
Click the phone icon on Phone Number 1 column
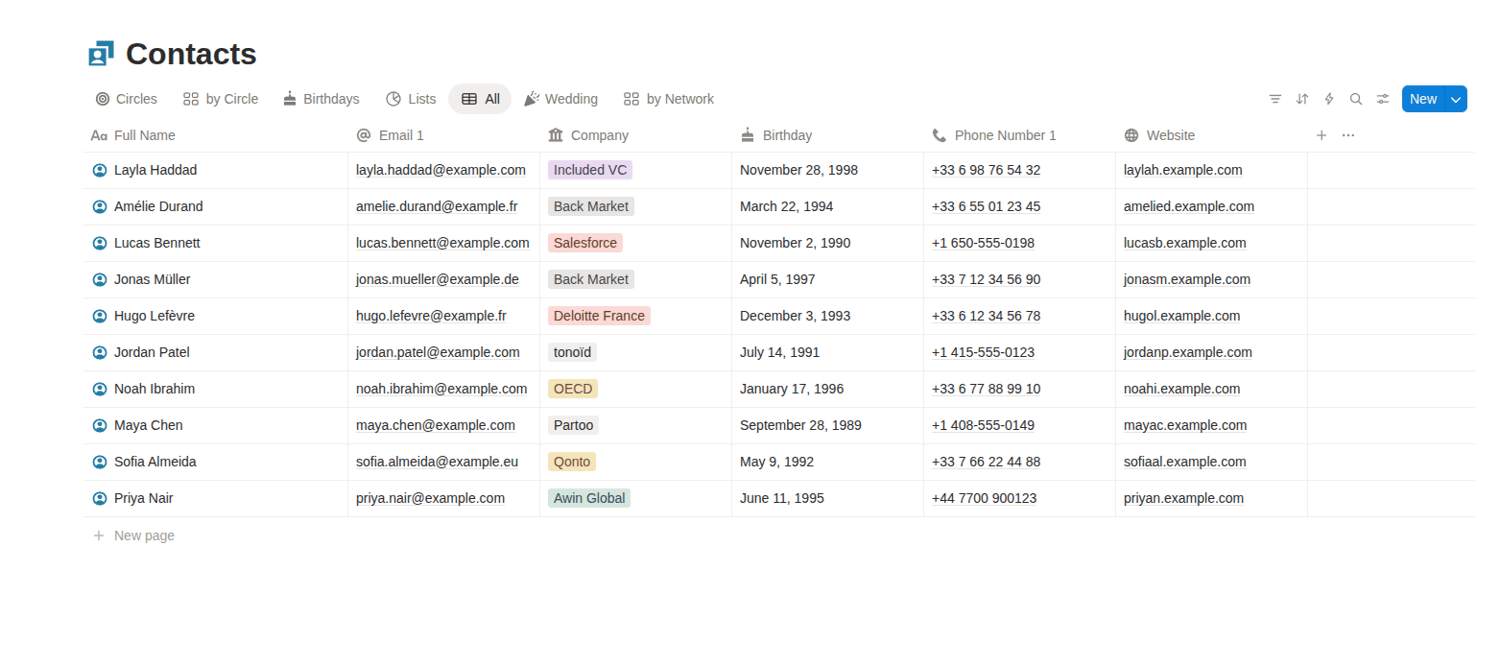[x=938, y=135]
